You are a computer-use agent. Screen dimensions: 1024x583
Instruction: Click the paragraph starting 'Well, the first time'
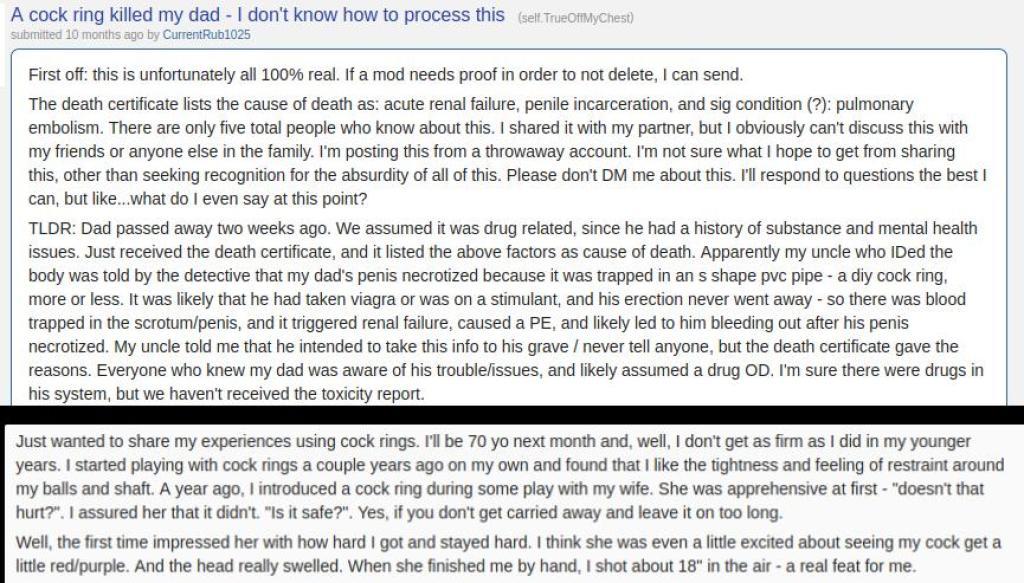(508, 554)
